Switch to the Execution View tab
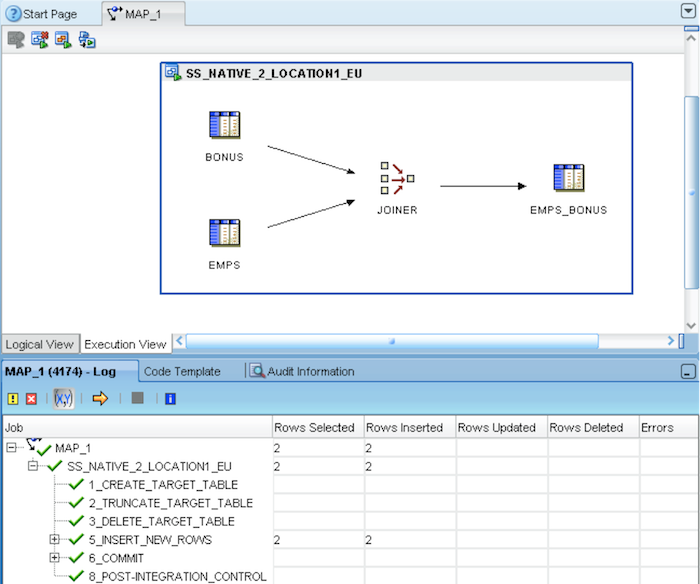Image resolution: width=700 pixels, height=584 pixels. tap(125, 344)
